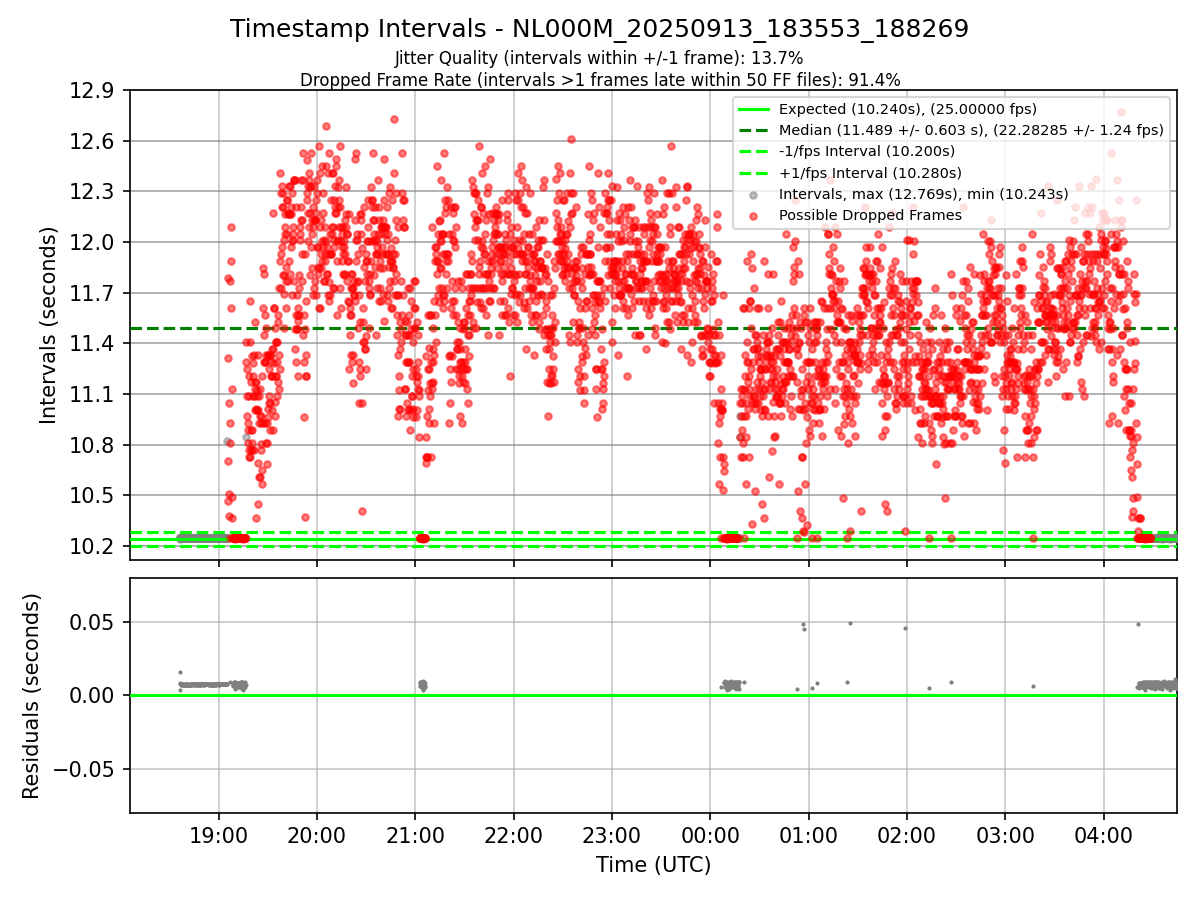Click the 12.6 y-axis tick label
Screen dimensions: 1200x900
pos(91,141)
